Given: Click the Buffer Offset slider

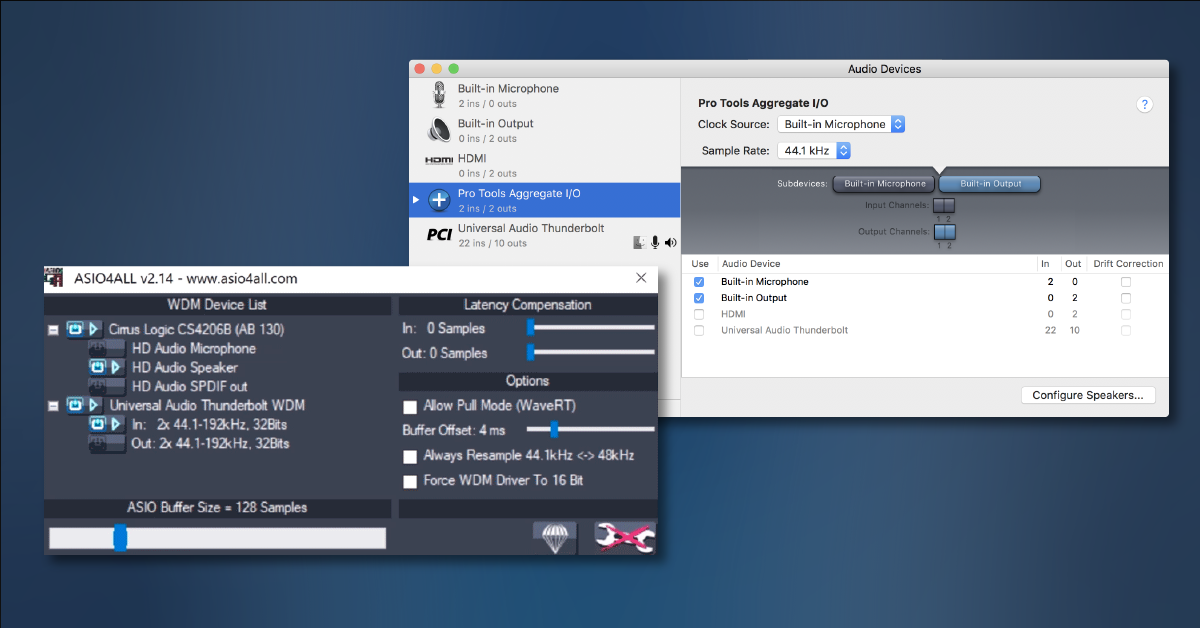Looking at the screenshot, I should (x=591, y=429).
